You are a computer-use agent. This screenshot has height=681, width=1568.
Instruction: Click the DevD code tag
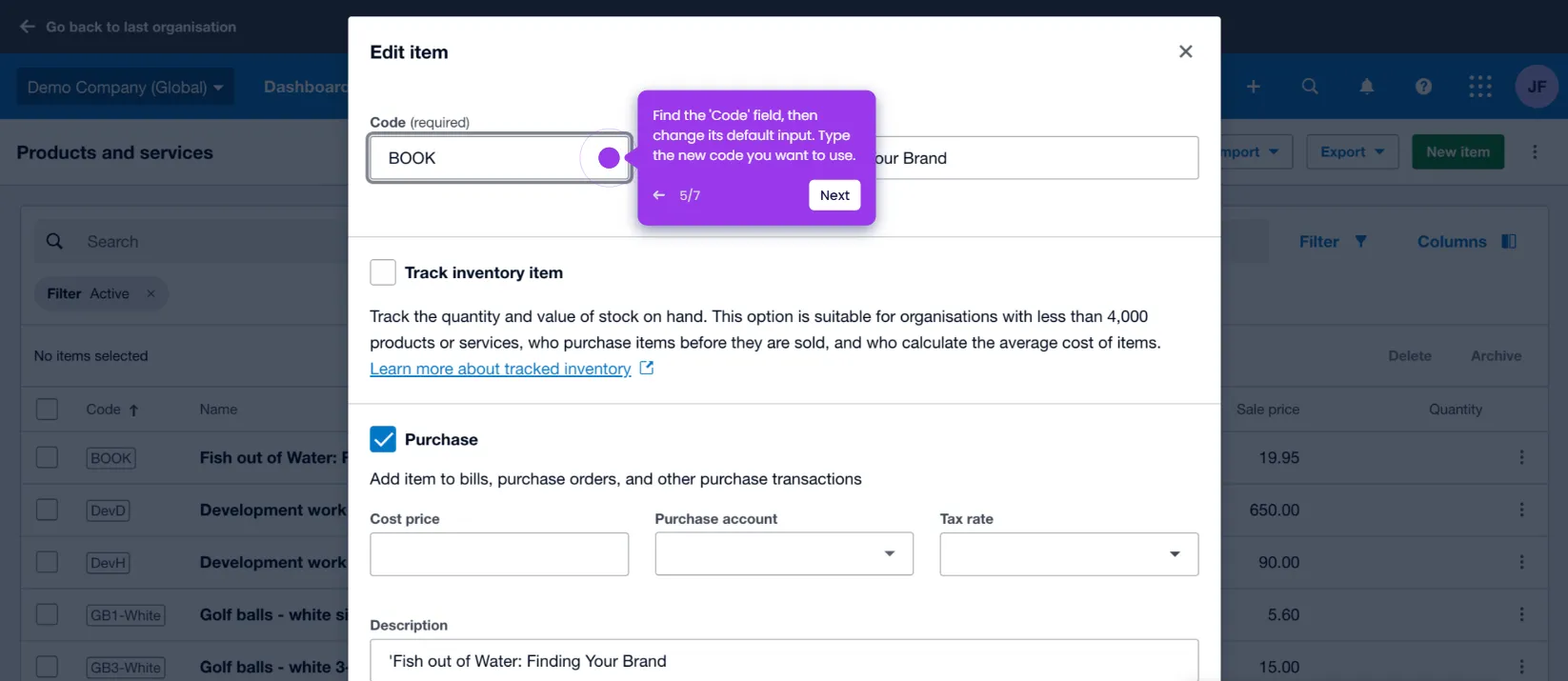click(108, 511)
